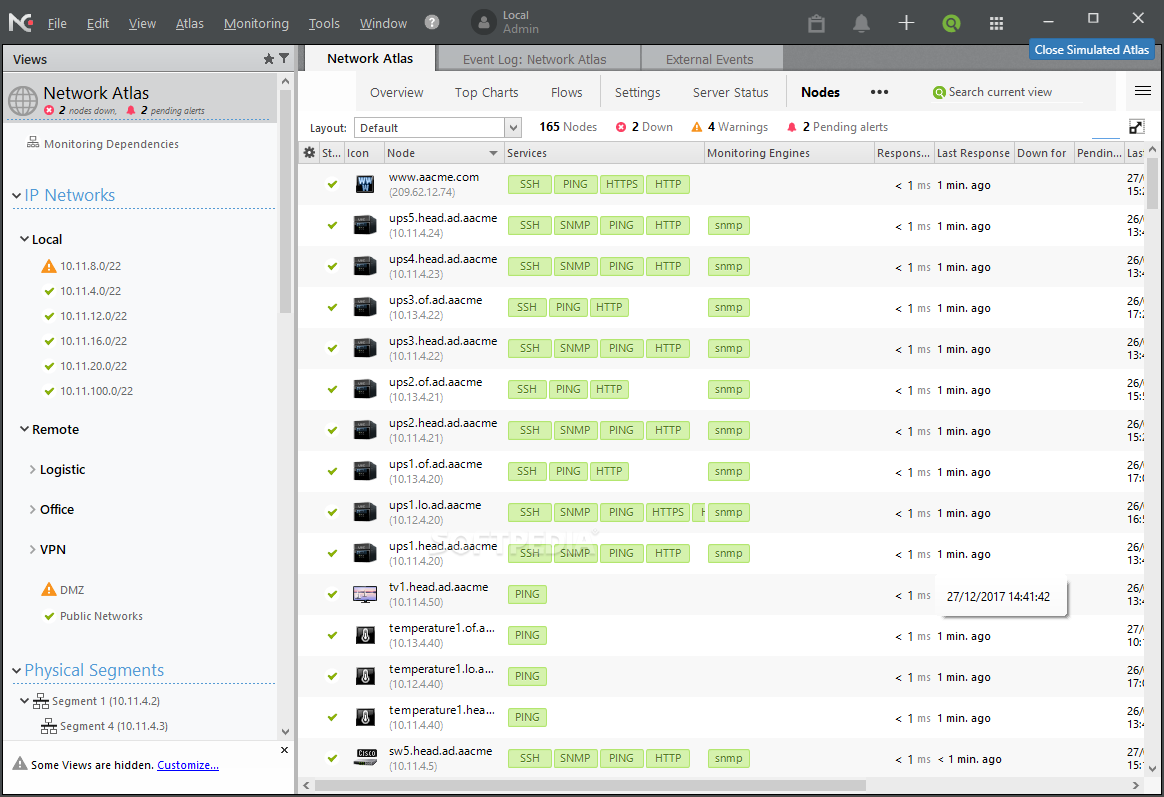This screenshot has height=797, width=1164.
Task: Open the clipboard tasks icon
Action: coord(817,23)
